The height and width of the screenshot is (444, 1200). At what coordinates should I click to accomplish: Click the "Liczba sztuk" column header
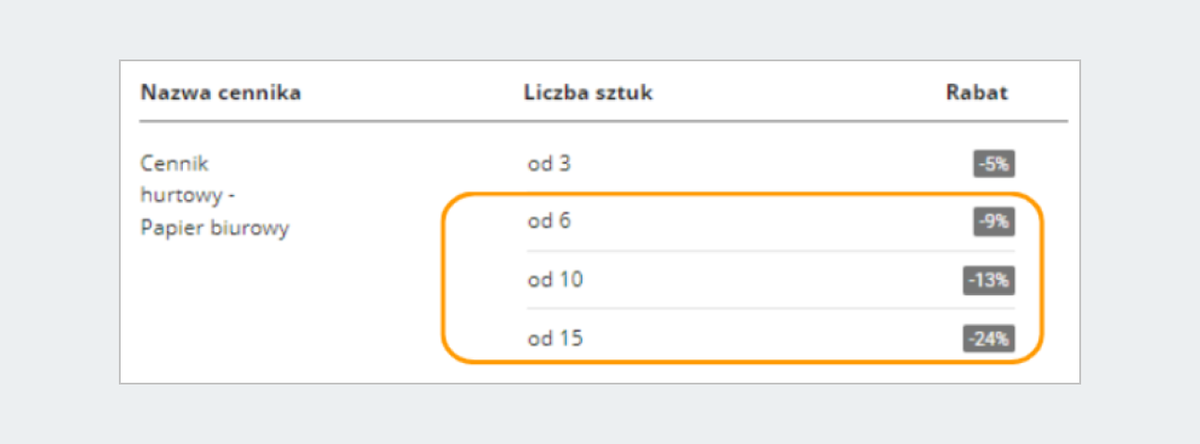click(x=588, y=93)
